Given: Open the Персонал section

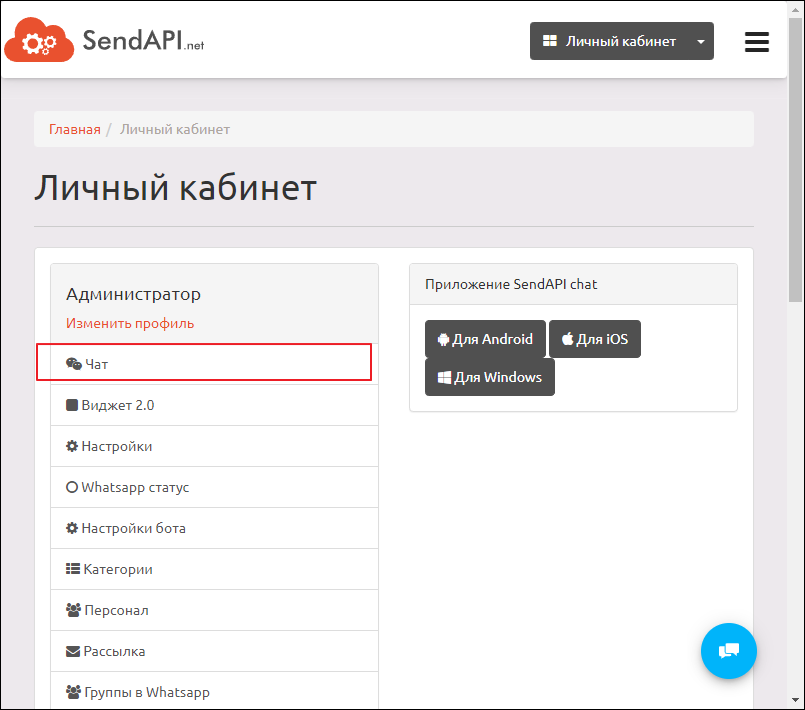Looking at the screenshot, I should tap(115, 610).
